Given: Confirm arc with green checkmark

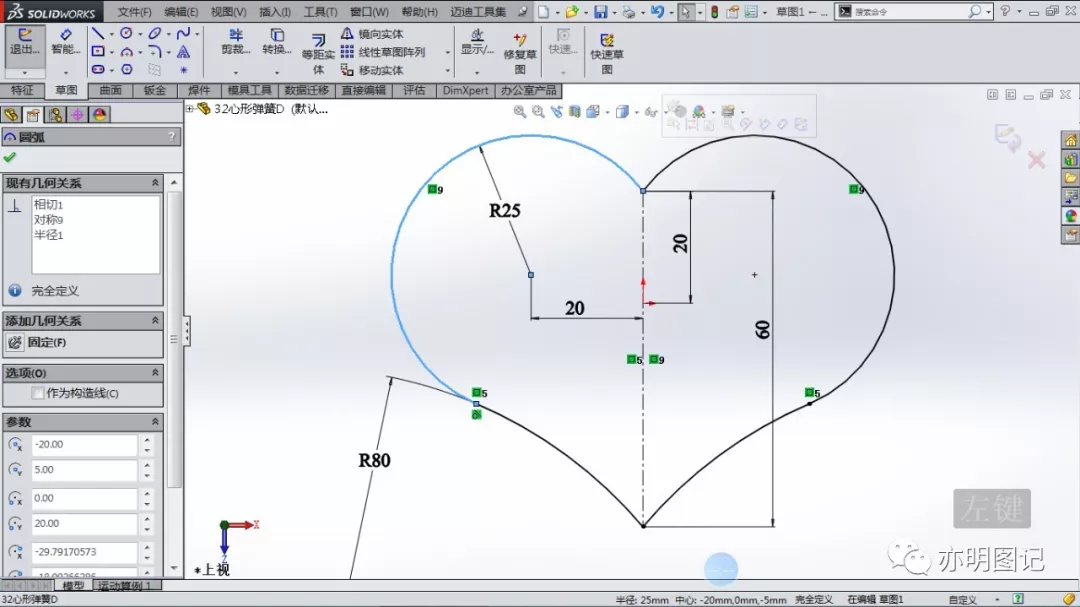Looking at the screenshot, I should pos(10,158).
